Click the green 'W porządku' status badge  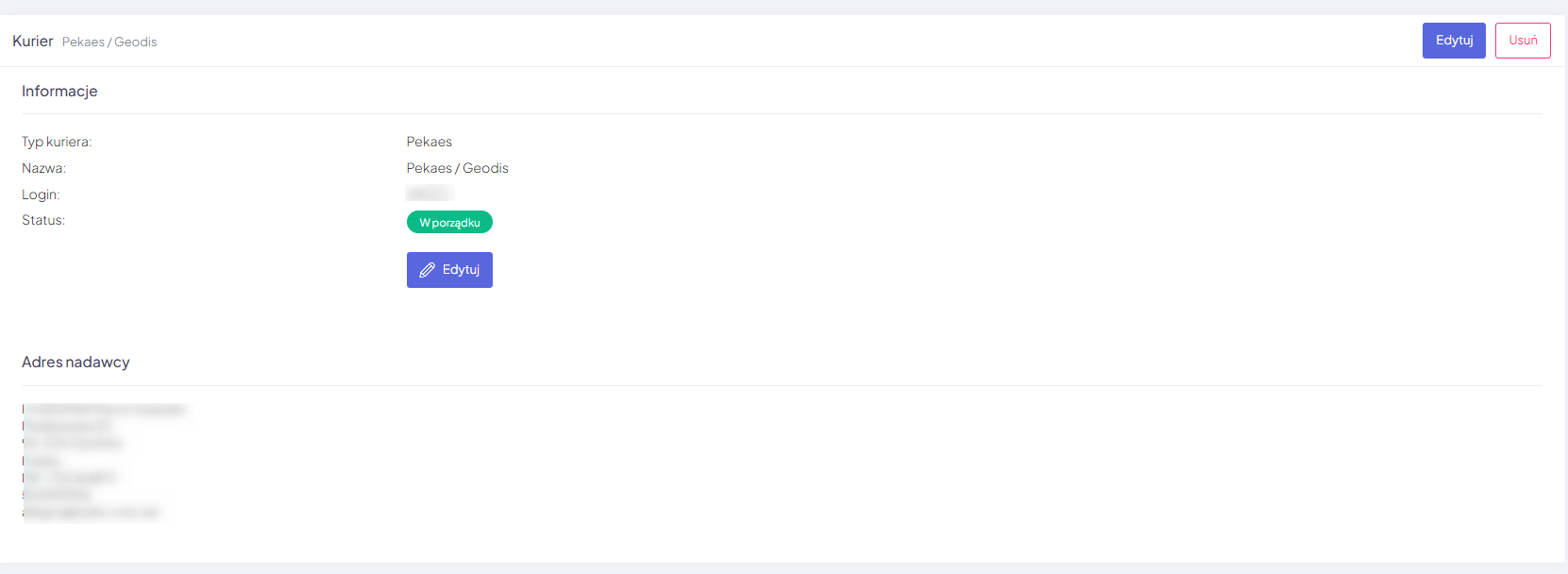tap(449, 223)
